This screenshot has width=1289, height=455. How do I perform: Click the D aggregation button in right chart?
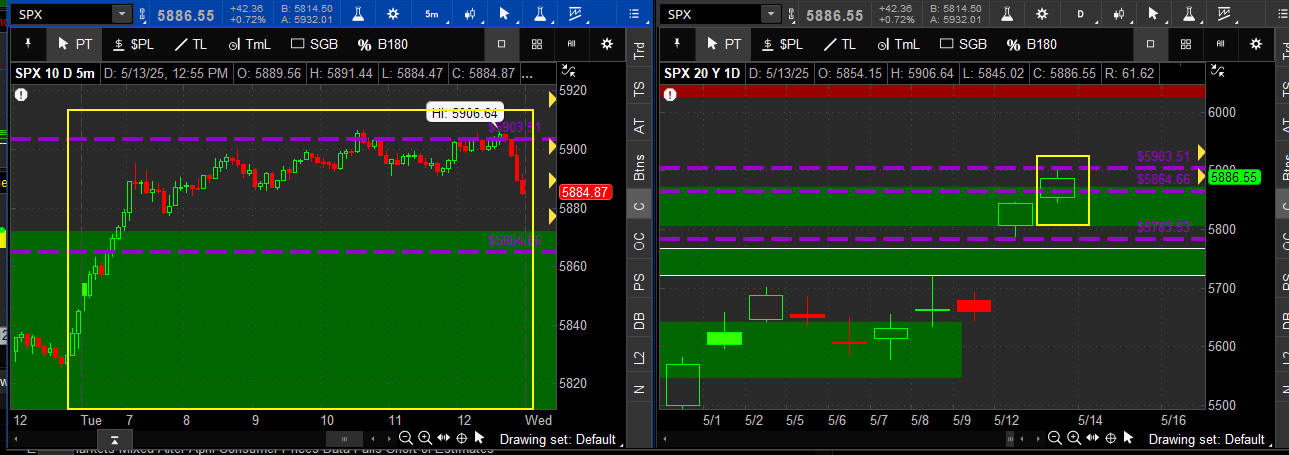tap(1080, 14)
